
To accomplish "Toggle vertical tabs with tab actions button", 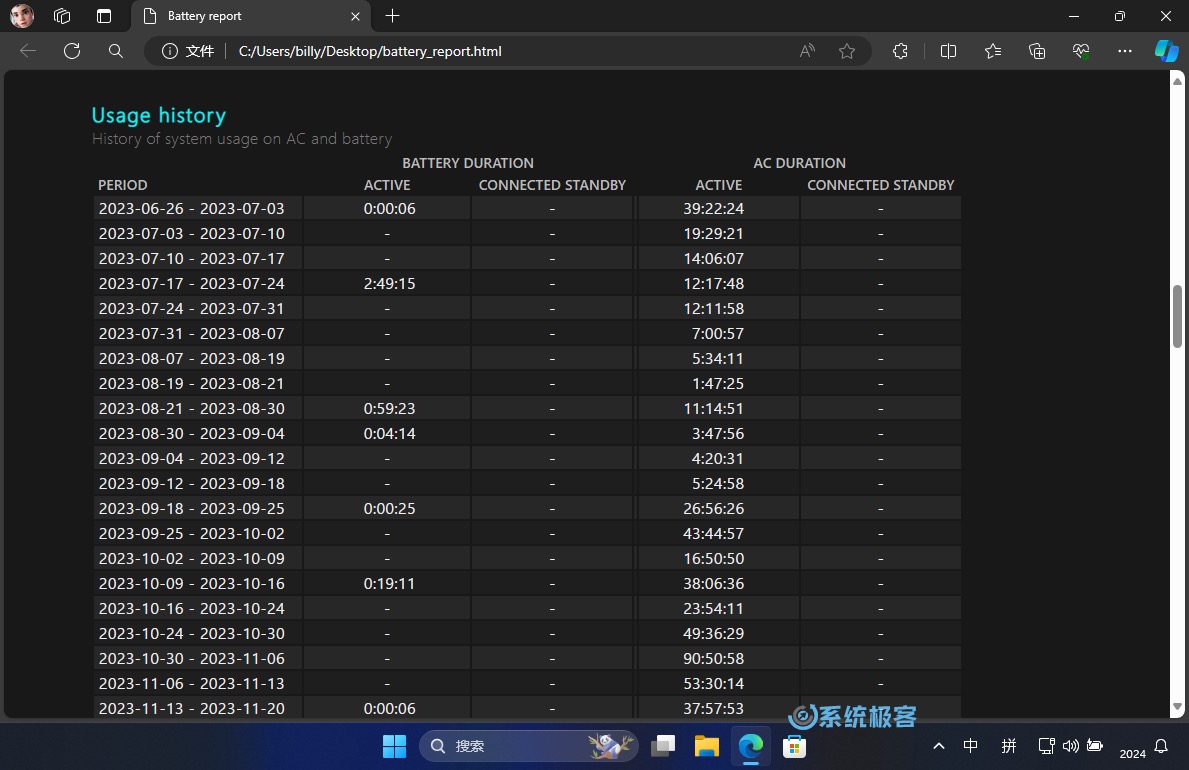I will point(104,16).
